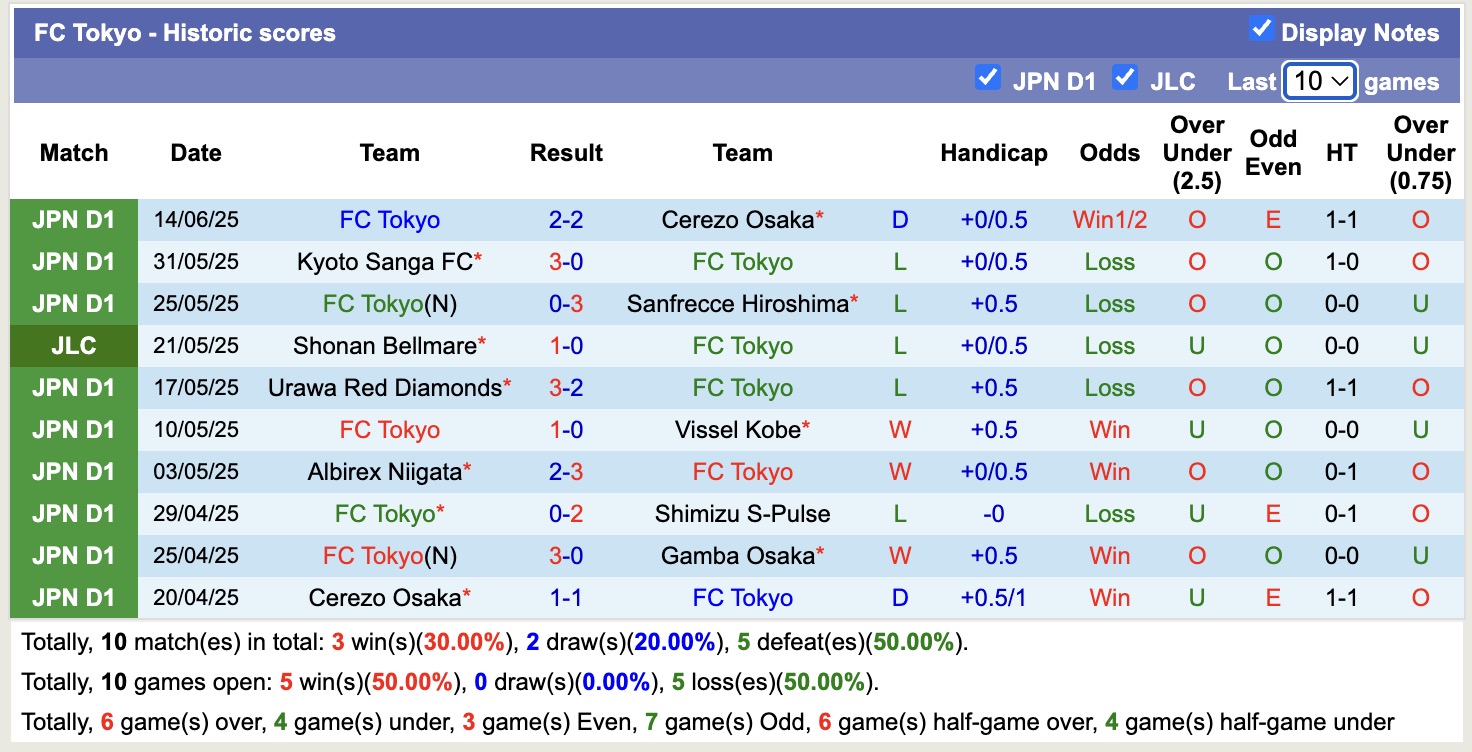
Task: Open the Sanfrecce Hiroshima team link
Action: [737, 303]
